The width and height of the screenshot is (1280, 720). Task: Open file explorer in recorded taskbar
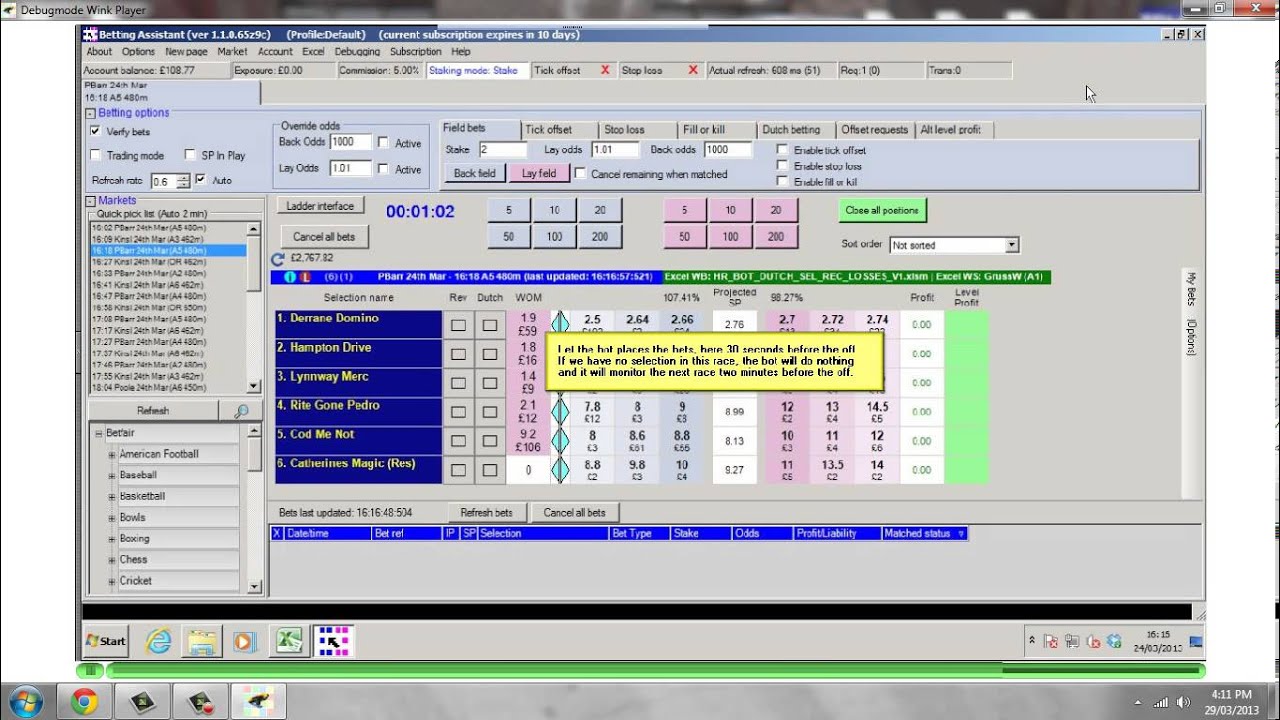(x=202, y=641)
